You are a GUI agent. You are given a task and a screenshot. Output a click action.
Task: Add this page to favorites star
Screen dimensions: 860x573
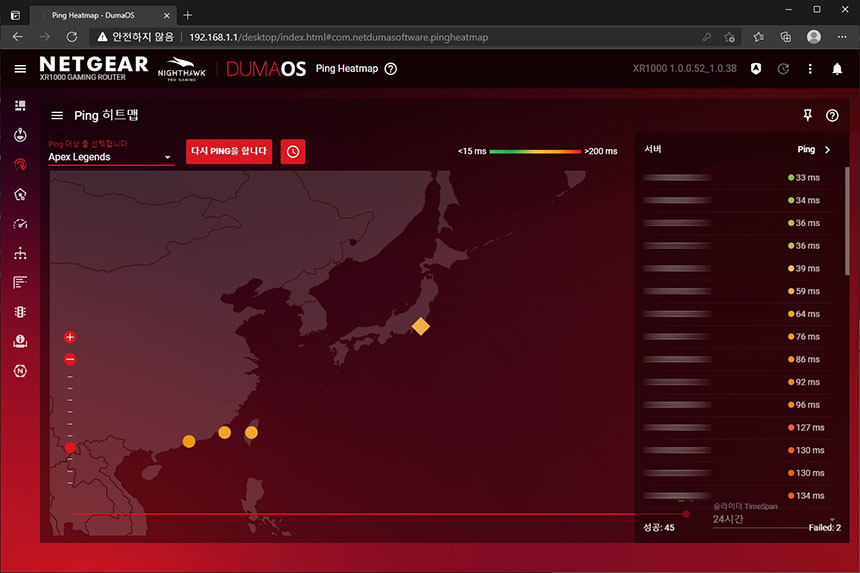[729, 37]
